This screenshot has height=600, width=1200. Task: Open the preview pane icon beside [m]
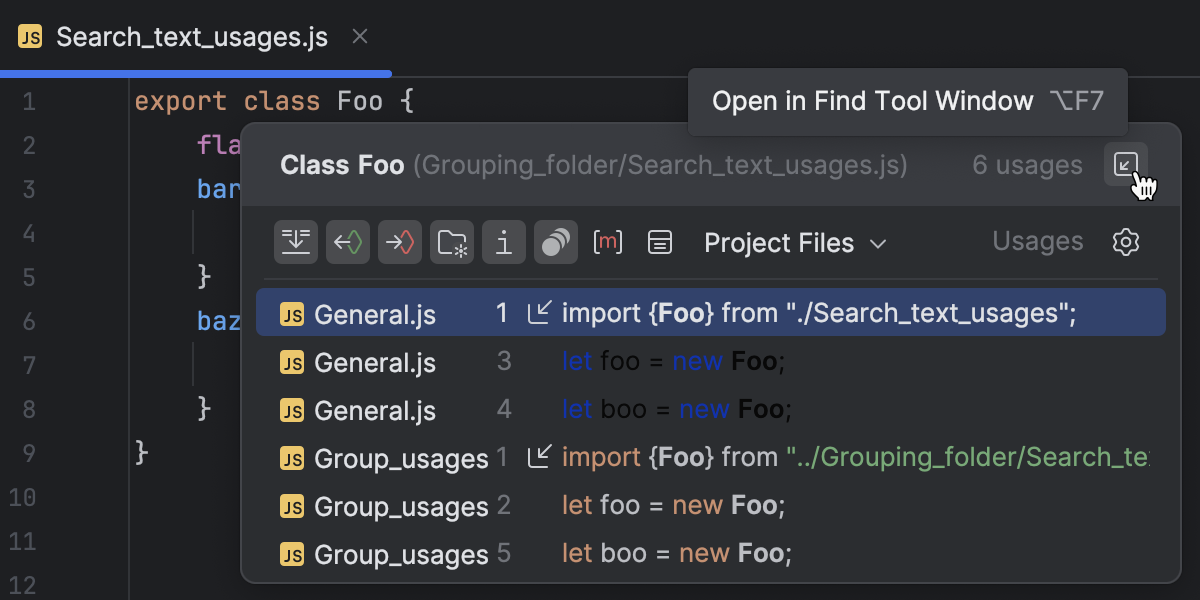(x=660, y=242)
